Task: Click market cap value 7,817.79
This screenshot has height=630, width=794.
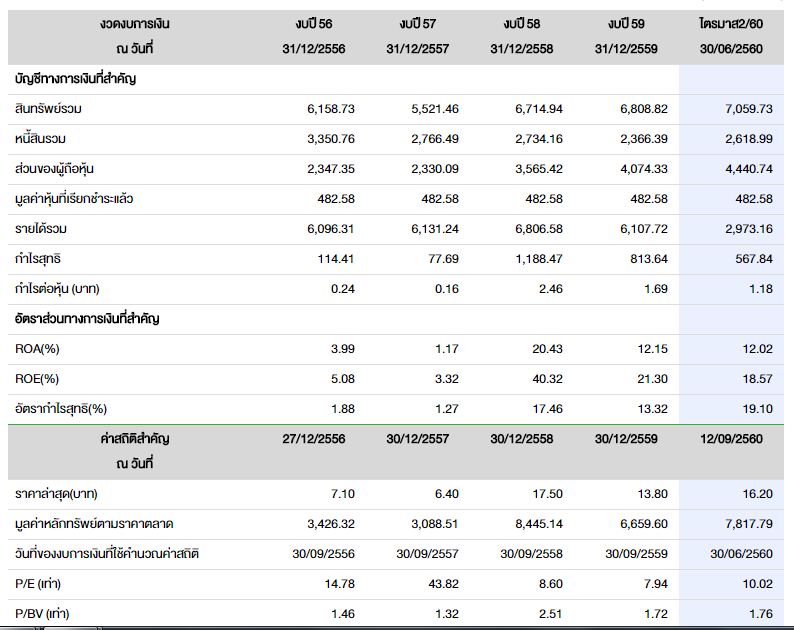Action: coord(749,524)
